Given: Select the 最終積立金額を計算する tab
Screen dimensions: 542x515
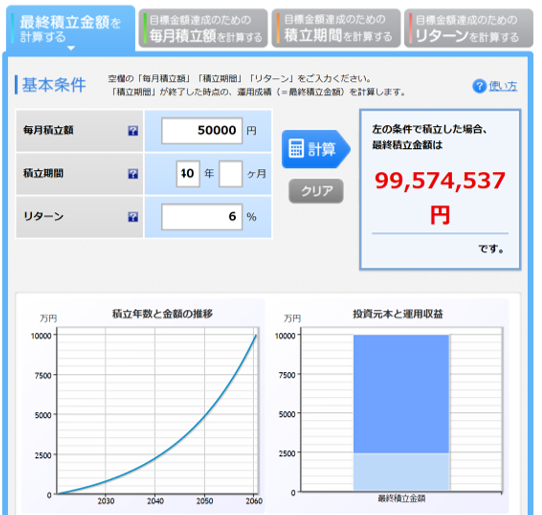Looking at the screenshot, I should [x=71, y=29].
